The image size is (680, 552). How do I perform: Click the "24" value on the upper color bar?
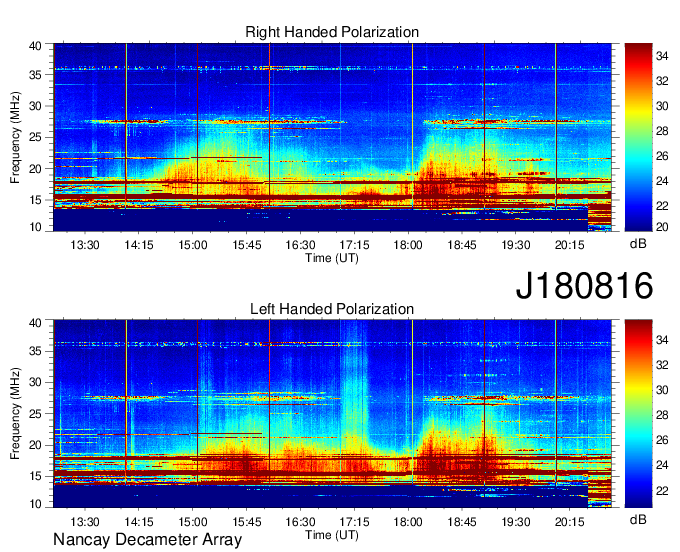pyautogui.click(x=662, y=181)
